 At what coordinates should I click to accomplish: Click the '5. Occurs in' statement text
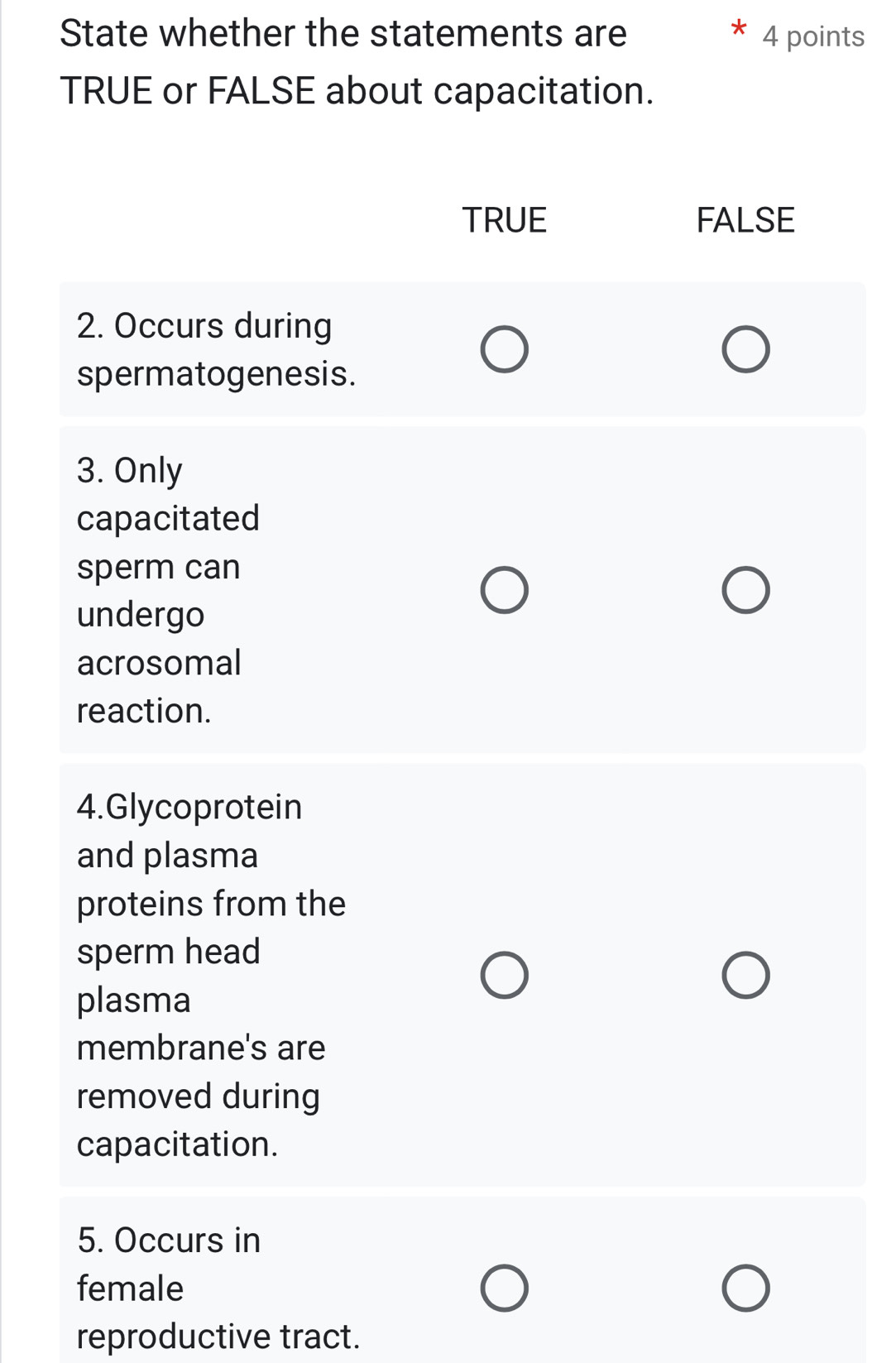click(x=169, y=1241)
